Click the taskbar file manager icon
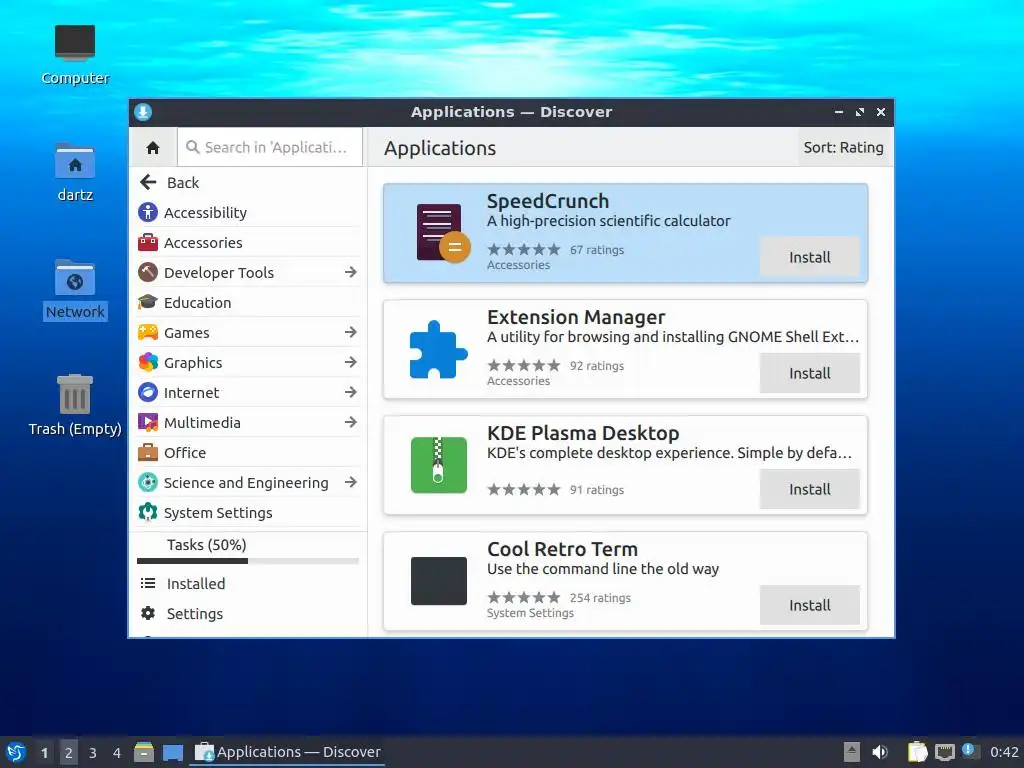Image resolution: width=1024 pixels, height=768 pixels. pyautogui.click(x=144, y=752)
